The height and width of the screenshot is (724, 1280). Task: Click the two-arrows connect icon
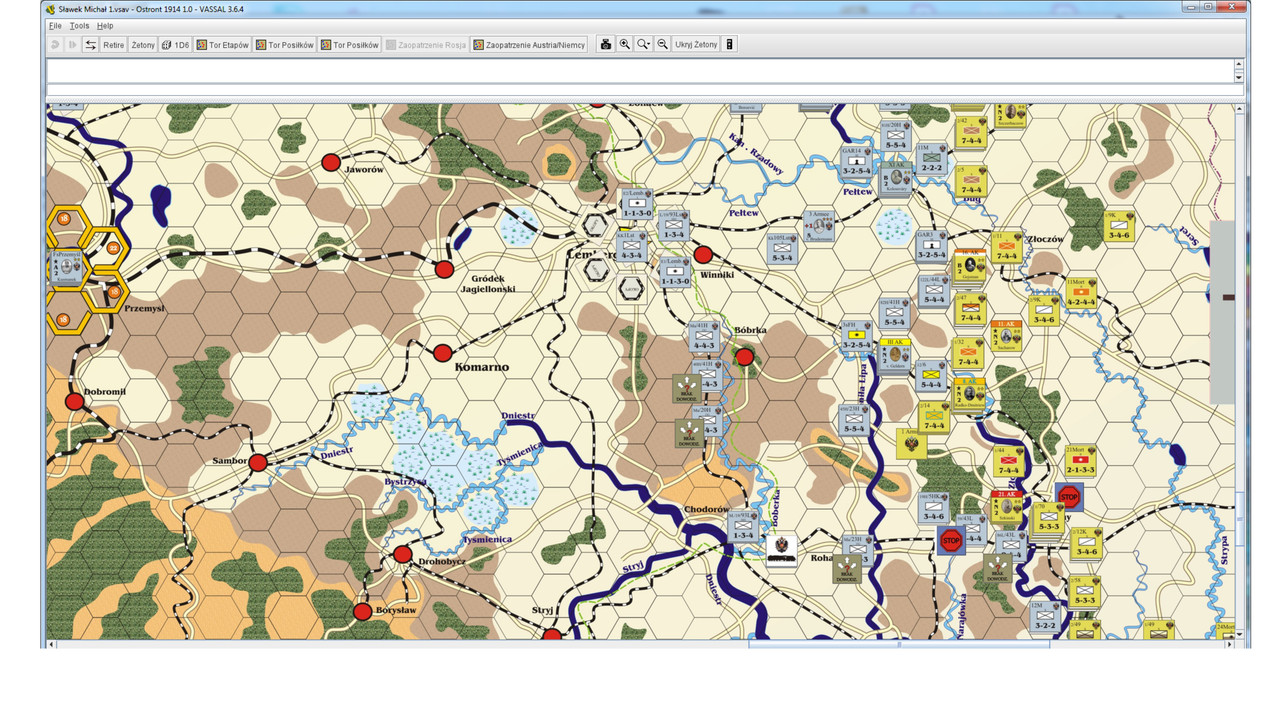90,45
